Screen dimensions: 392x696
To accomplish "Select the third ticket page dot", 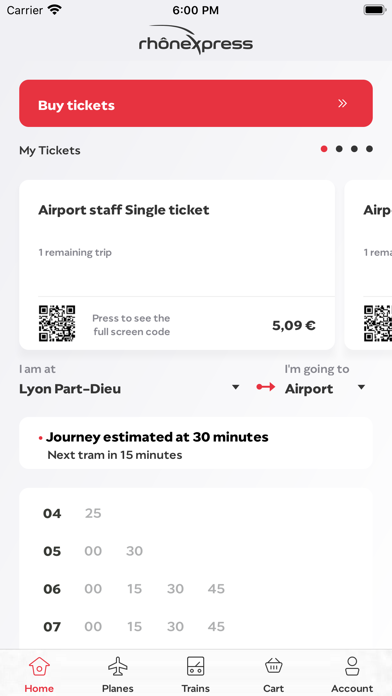I will point(354,149).
